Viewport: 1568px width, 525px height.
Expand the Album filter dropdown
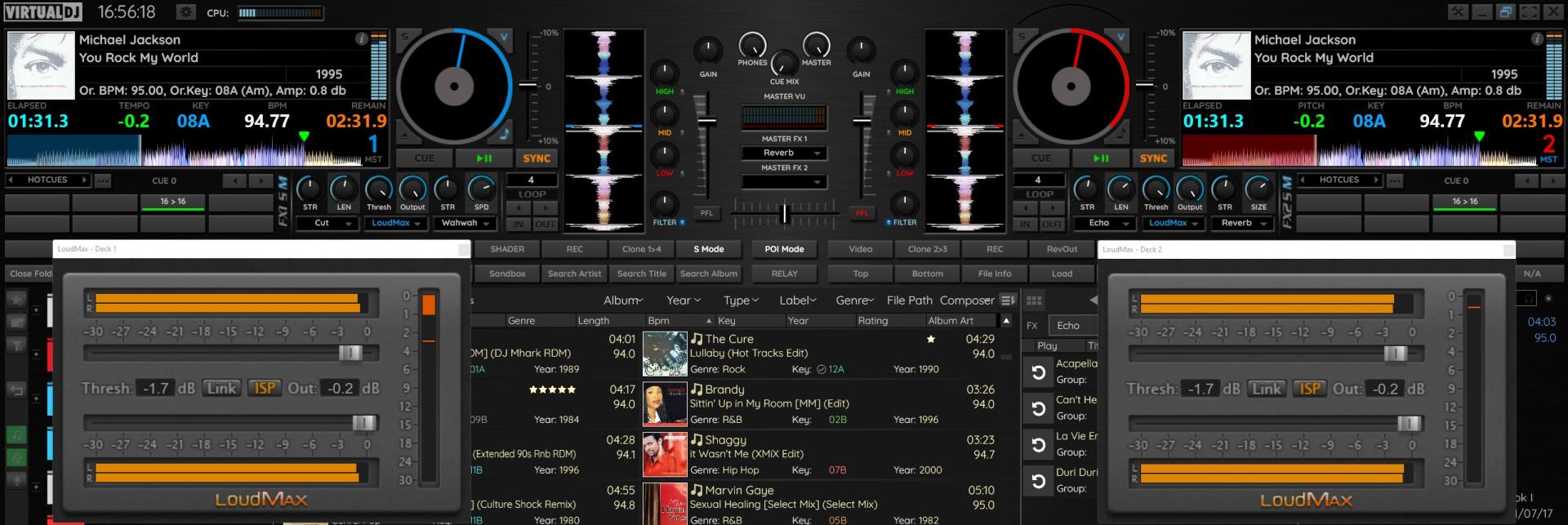(623, 300)
